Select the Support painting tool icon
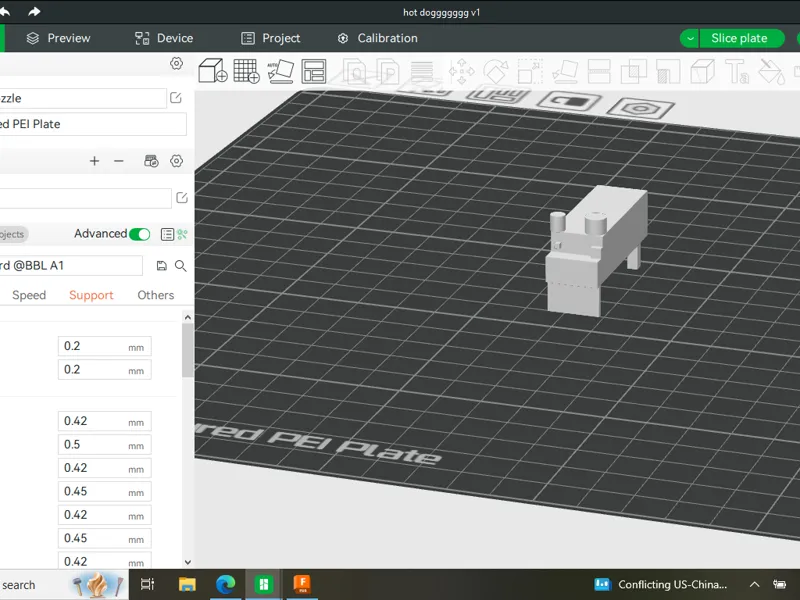 tap(668, 71)
